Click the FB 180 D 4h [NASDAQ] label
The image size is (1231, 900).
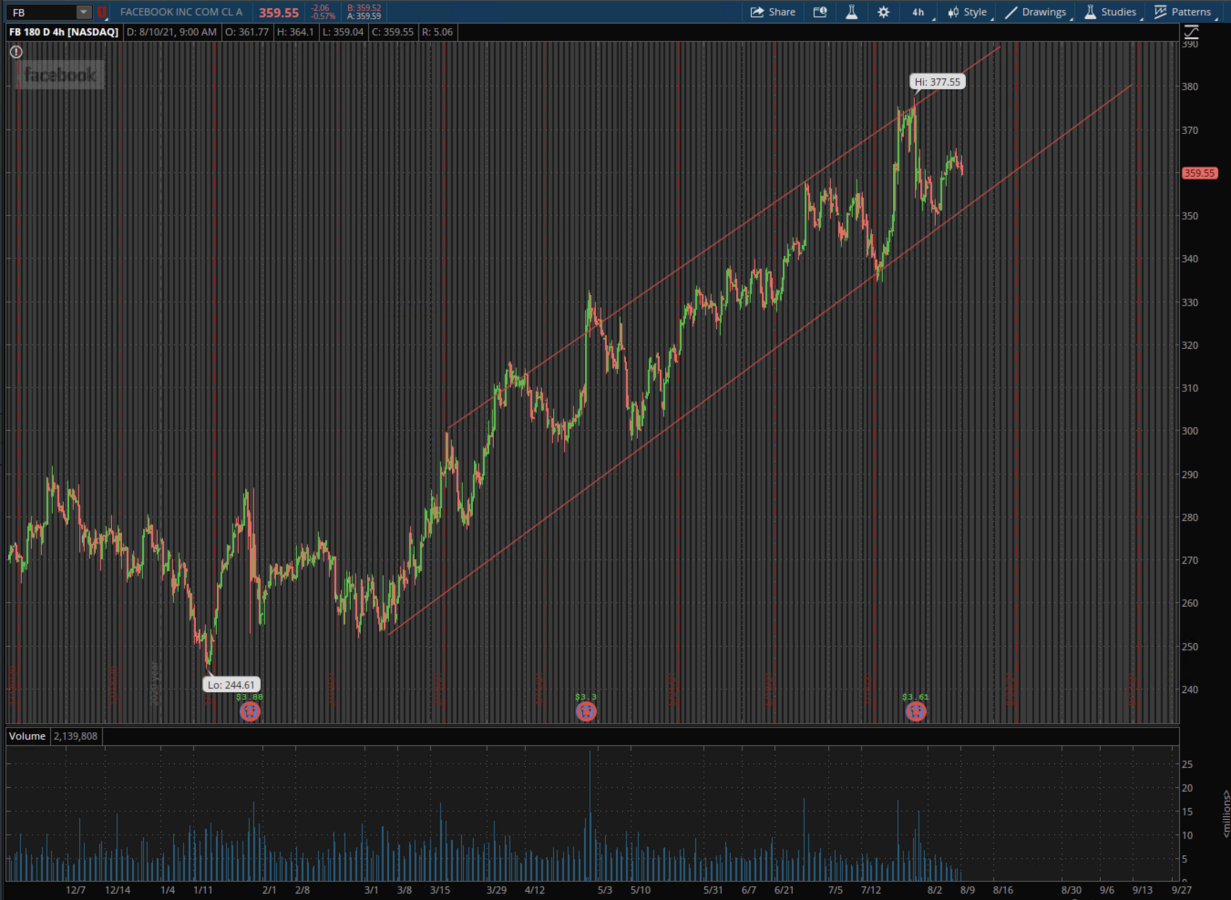tap(64, 32)
